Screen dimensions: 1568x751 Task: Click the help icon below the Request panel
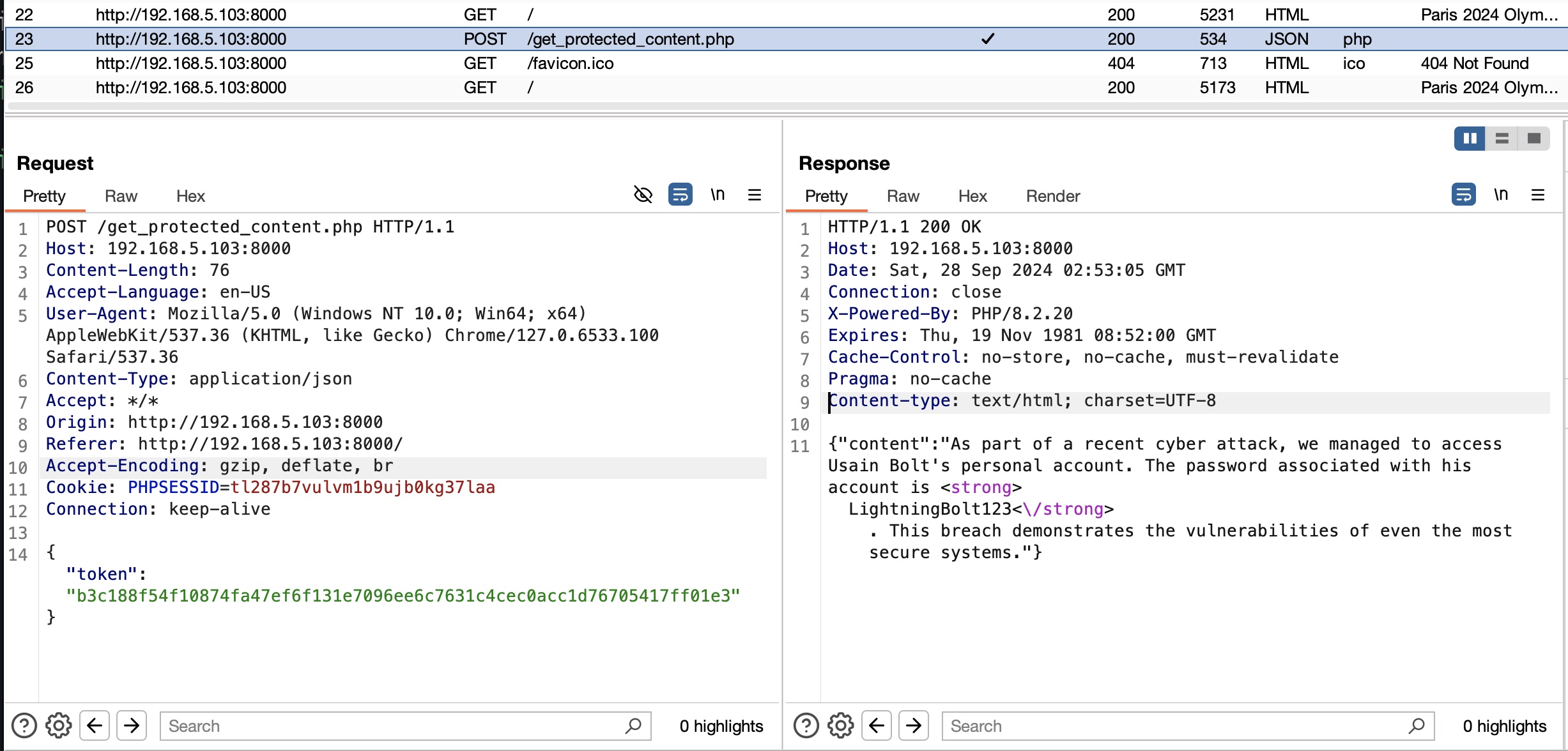pos(24,725)
